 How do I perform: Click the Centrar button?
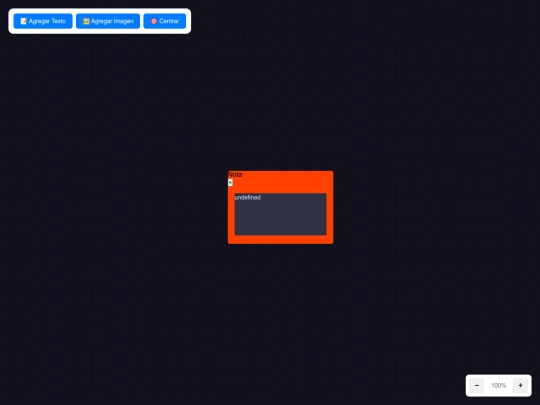coord(165,21)
